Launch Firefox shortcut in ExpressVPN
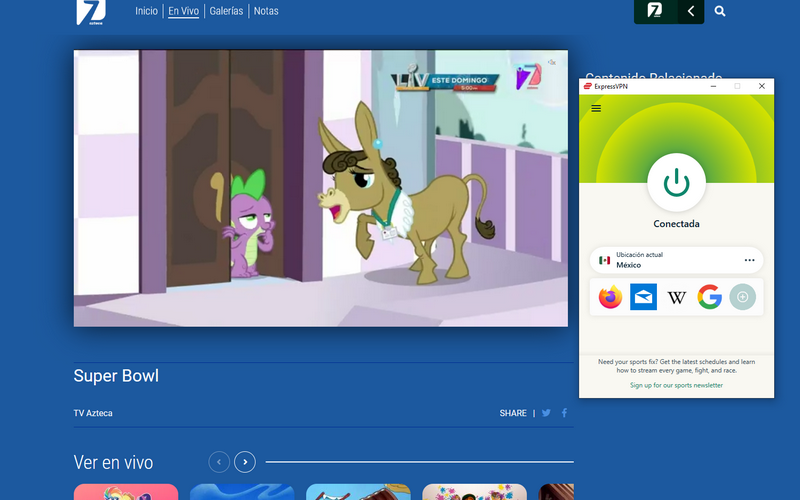 point(610,297)
